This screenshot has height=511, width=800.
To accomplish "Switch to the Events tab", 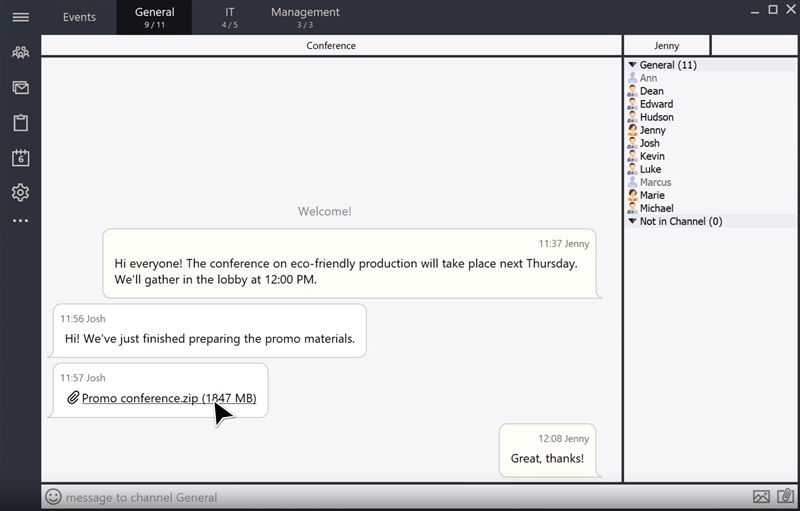I will [79, 17].
